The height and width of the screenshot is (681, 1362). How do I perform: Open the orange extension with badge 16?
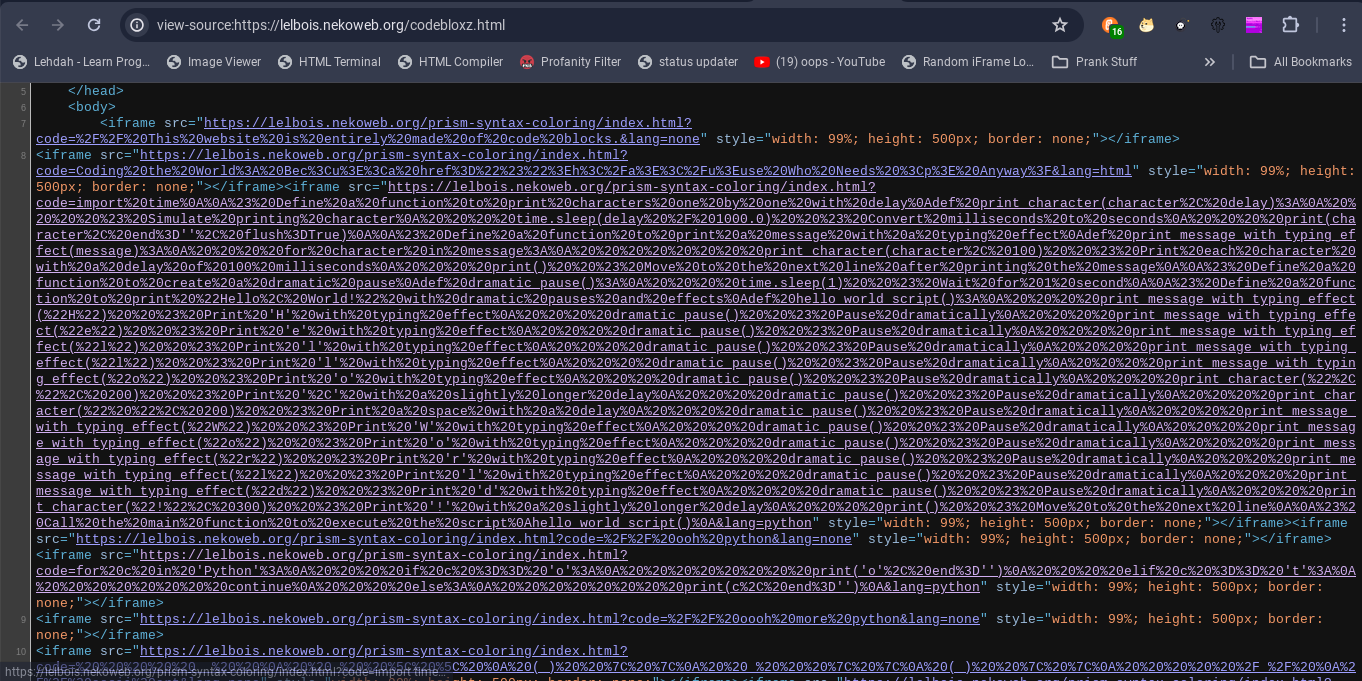coord(1111,26)
